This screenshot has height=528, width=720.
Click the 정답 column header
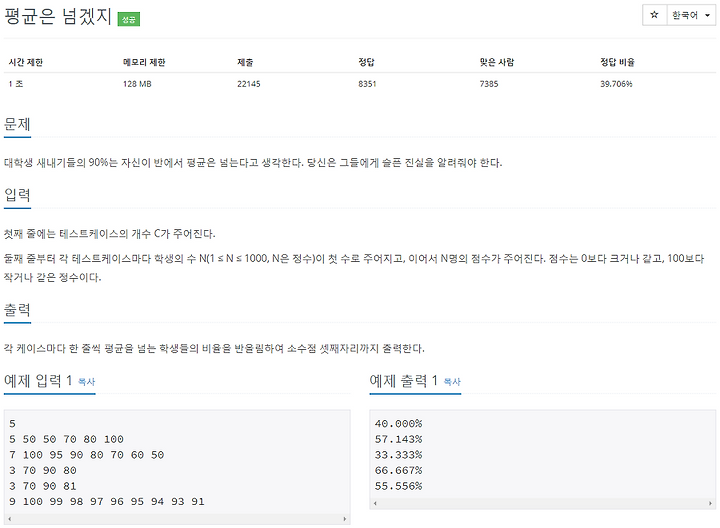tap(366, 62)
